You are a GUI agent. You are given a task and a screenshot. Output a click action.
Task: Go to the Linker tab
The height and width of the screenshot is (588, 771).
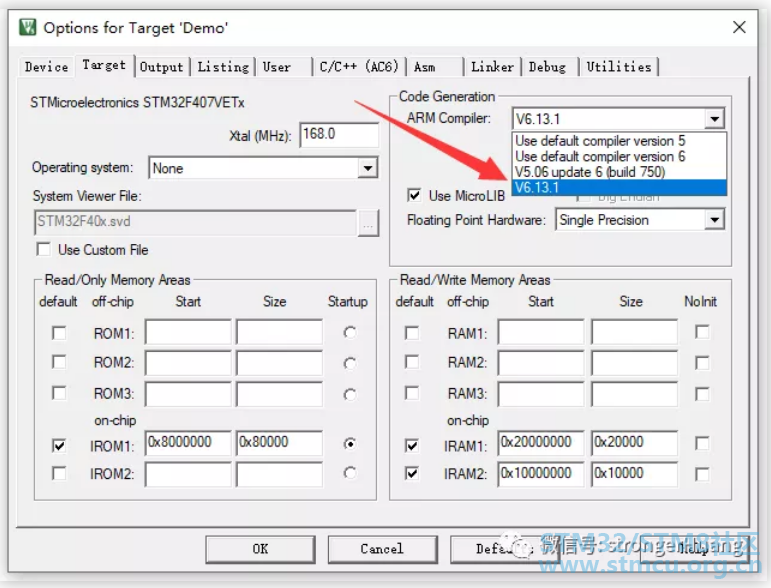tap(492, 67)
